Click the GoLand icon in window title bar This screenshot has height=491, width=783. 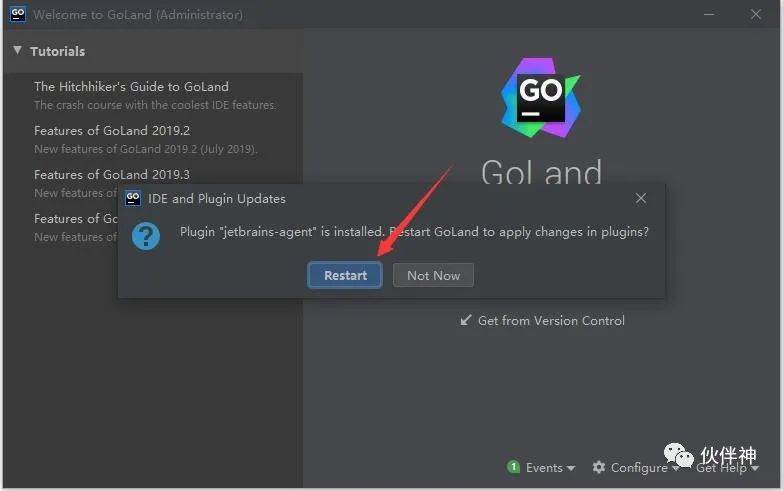click(x=18, y=14)
